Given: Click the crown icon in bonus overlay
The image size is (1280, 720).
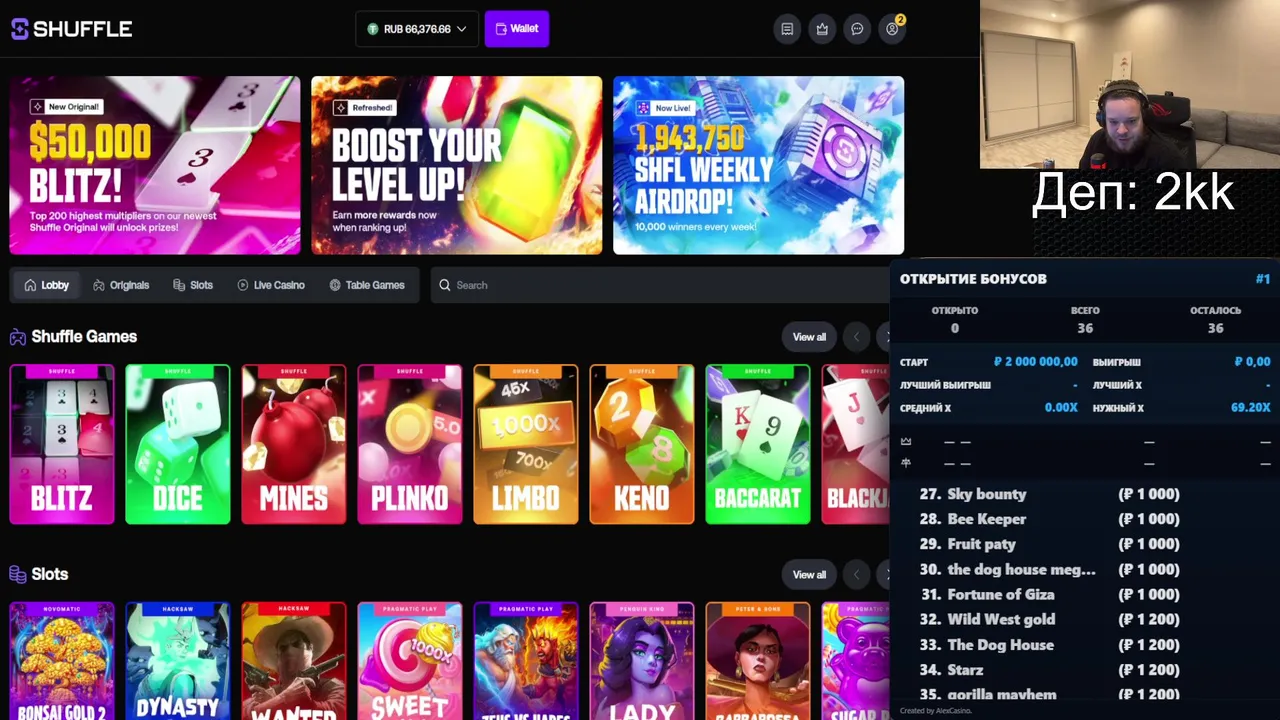Looking at the screenshot, I should [906, 441].
